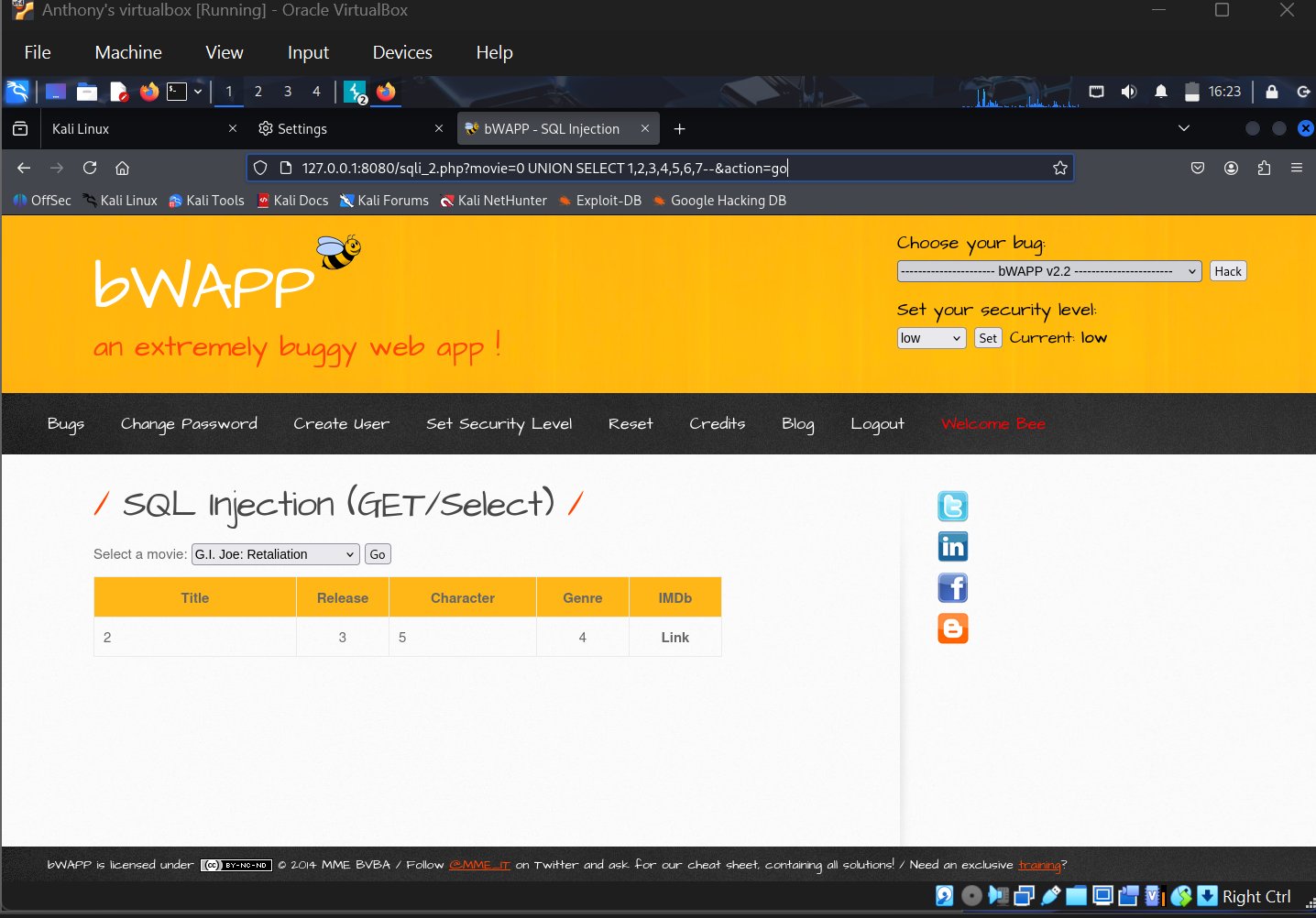The image size is (1316, 918).
Task: Click the Kali volume speaker icon
Action: [1128, 92]
